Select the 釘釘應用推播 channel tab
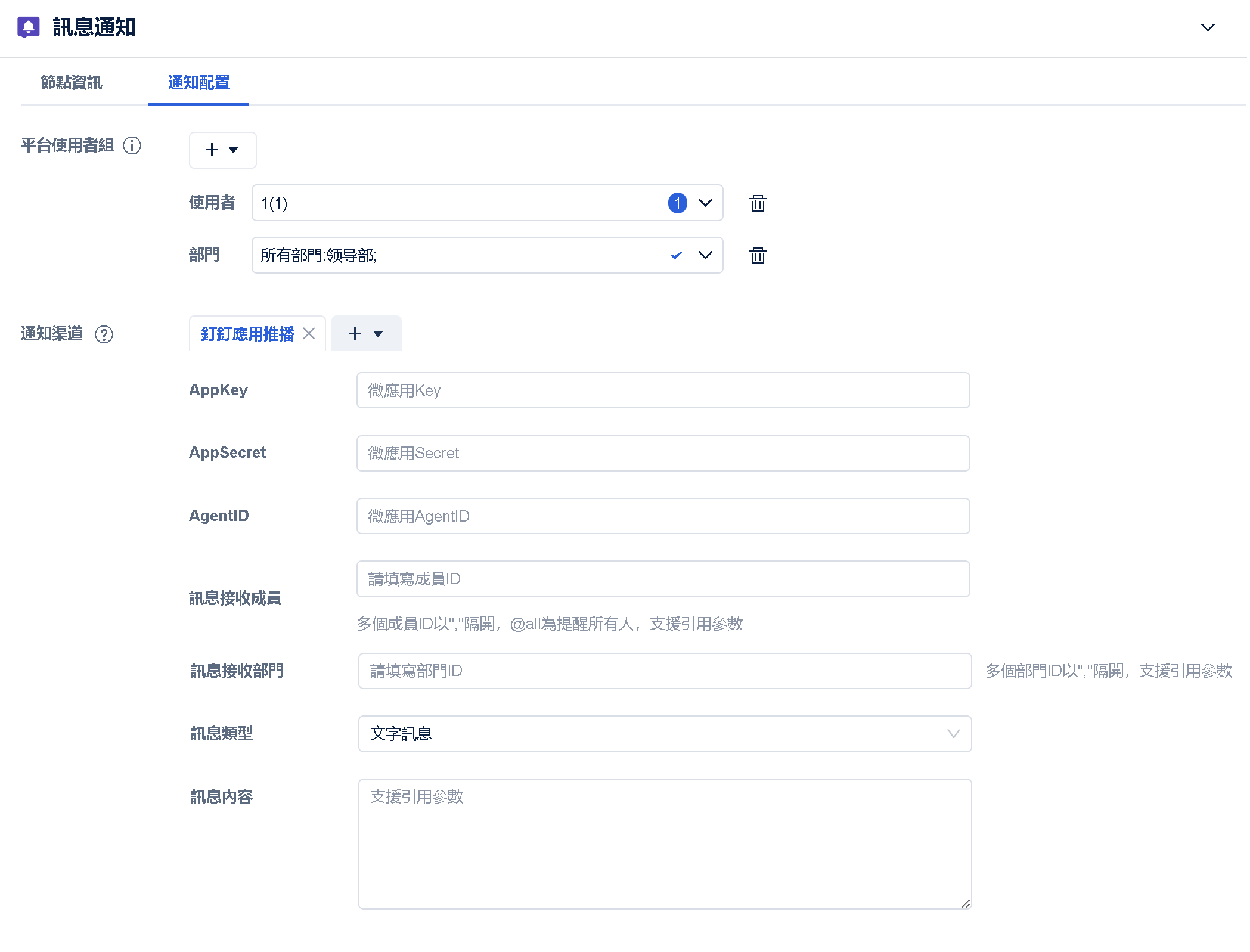The width and height of the screenshot is (1250, 952). [x=247, y=334]
